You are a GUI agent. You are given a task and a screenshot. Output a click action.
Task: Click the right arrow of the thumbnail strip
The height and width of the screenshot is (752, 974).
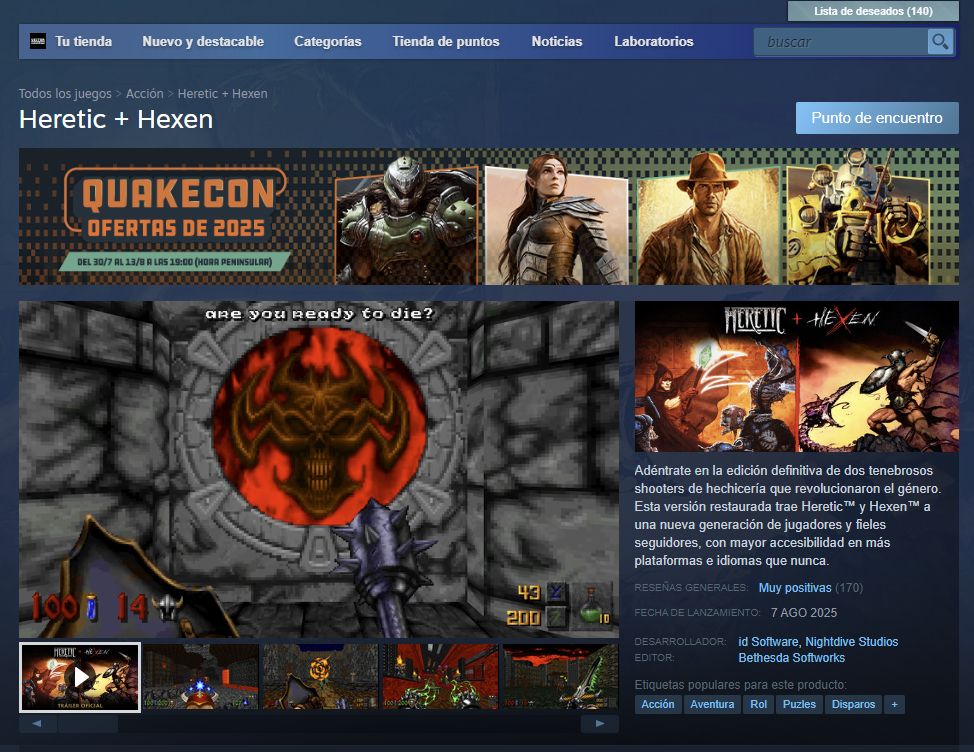[x=599, y=723]
